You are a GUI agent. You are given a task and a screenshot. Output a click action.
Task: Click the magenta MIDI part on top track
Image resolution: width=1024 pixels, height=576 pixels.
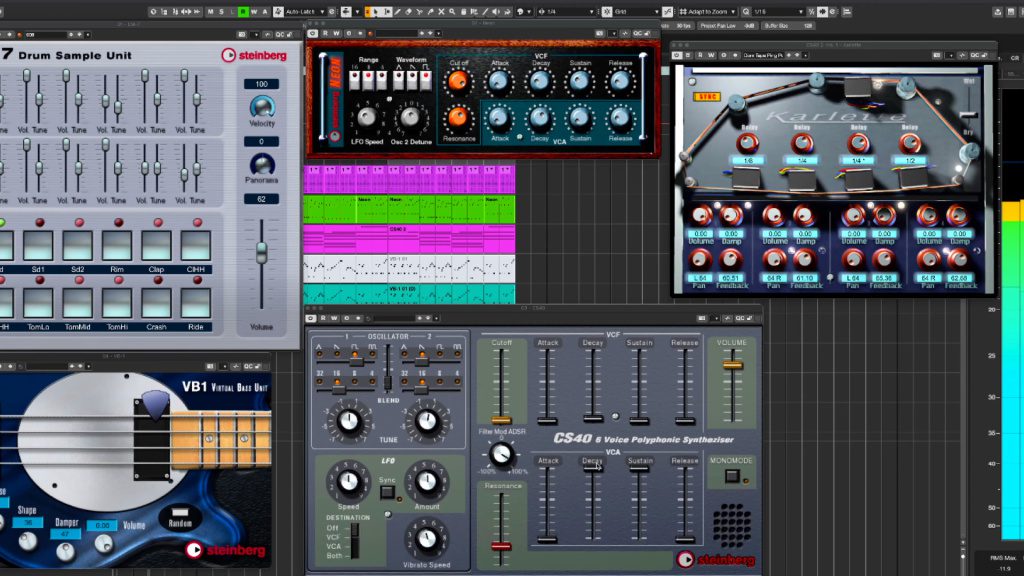coord(409,179)
